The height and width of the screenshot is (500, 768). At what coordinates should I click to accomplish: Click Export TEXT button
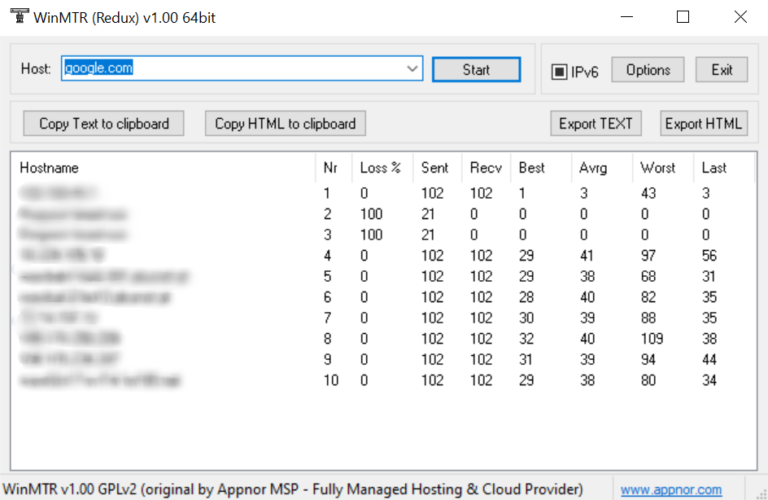595,124
